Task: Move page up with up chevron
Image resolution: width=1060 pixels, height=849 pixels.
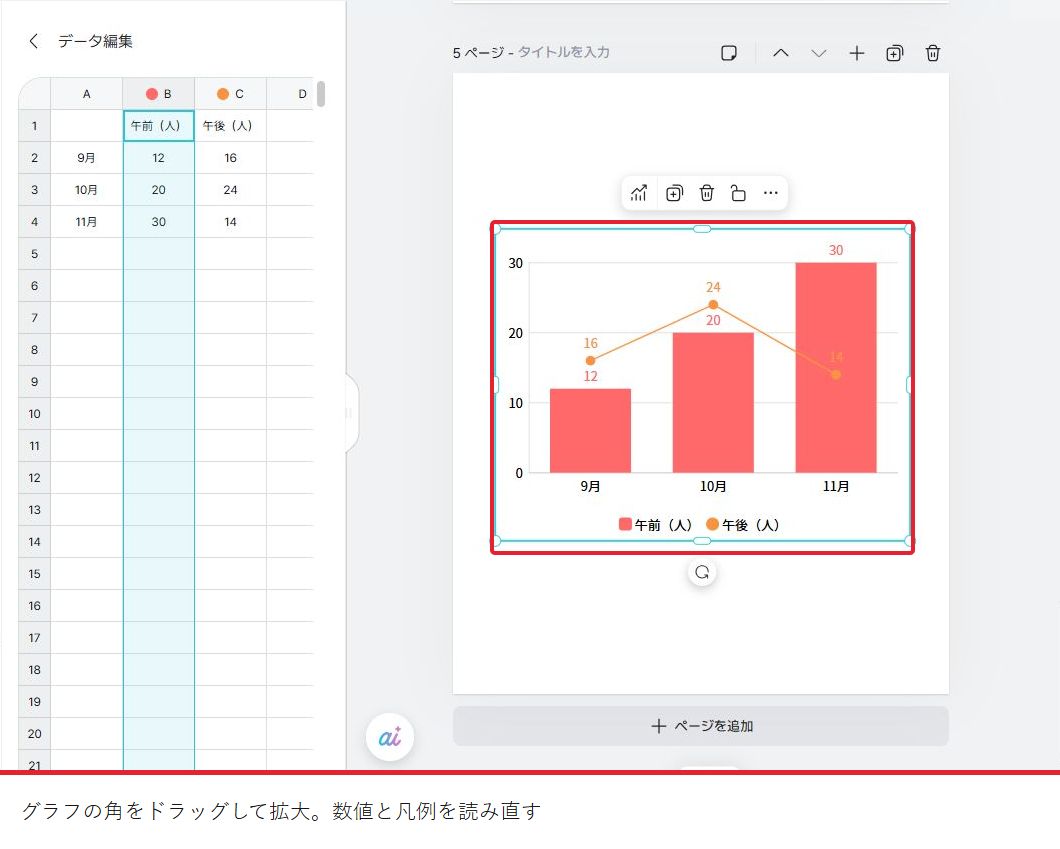Action: coord(781,53)
